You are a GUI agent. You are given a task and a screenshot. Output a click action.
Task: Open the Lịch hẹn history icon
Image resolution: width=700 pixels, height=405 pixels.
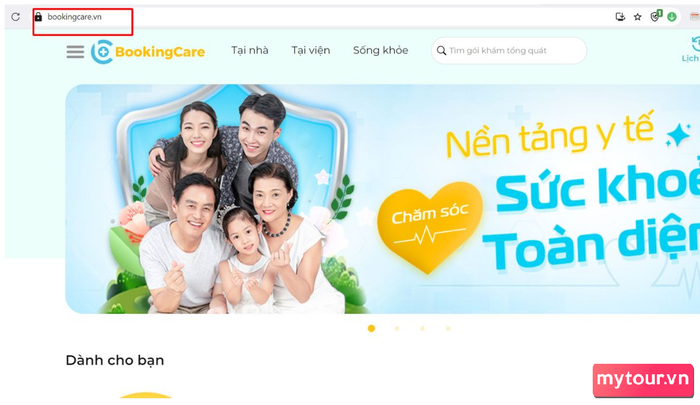pyautogui.click(x=692, y=48)
